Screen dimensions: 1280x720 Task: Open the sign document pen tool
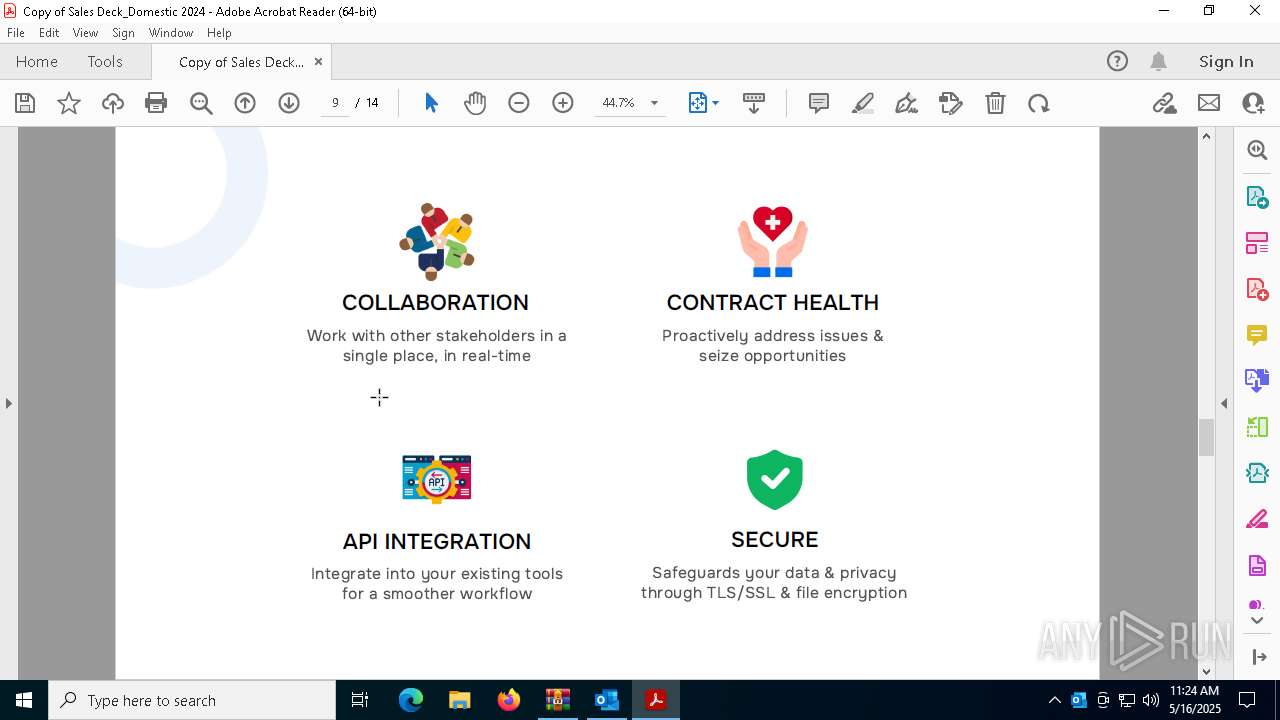pos(907,103)
